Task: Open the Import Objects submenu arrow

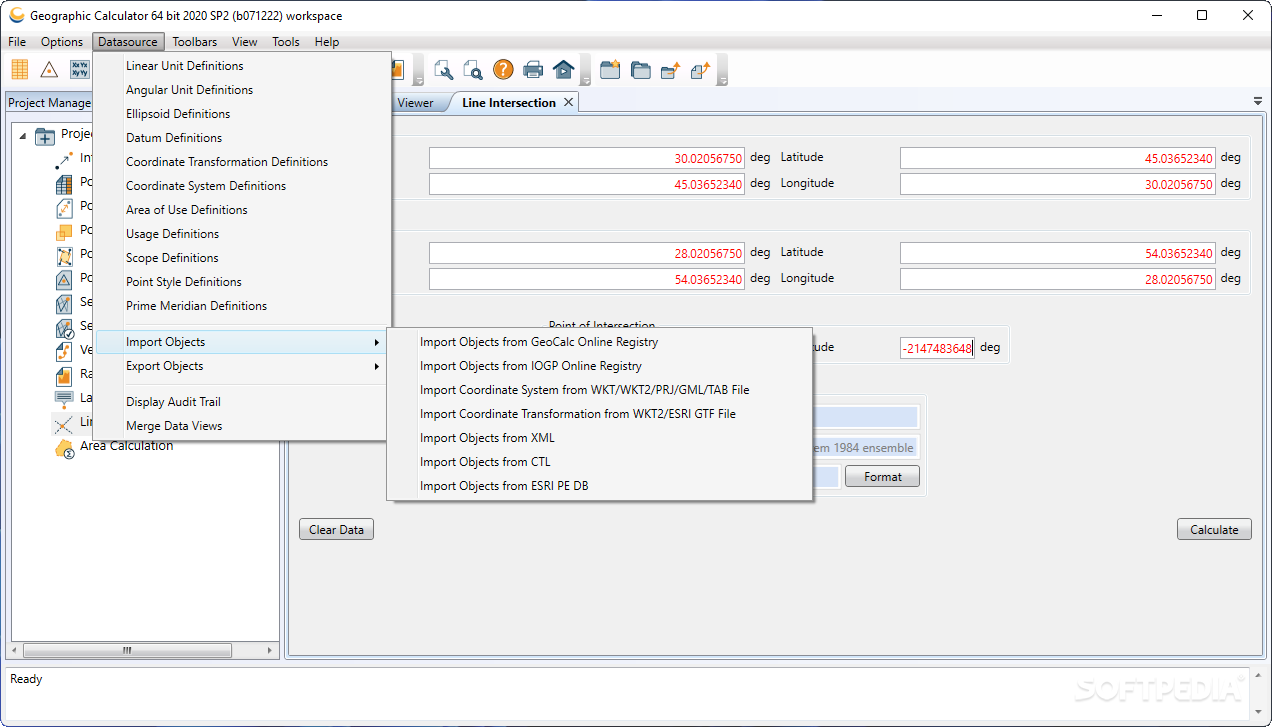Action: point(377,343)
